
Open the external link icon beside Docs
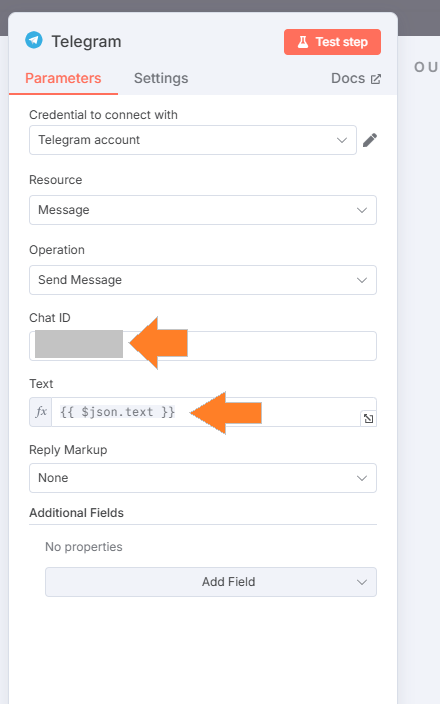pyautogui.click(x=375, y=79)
